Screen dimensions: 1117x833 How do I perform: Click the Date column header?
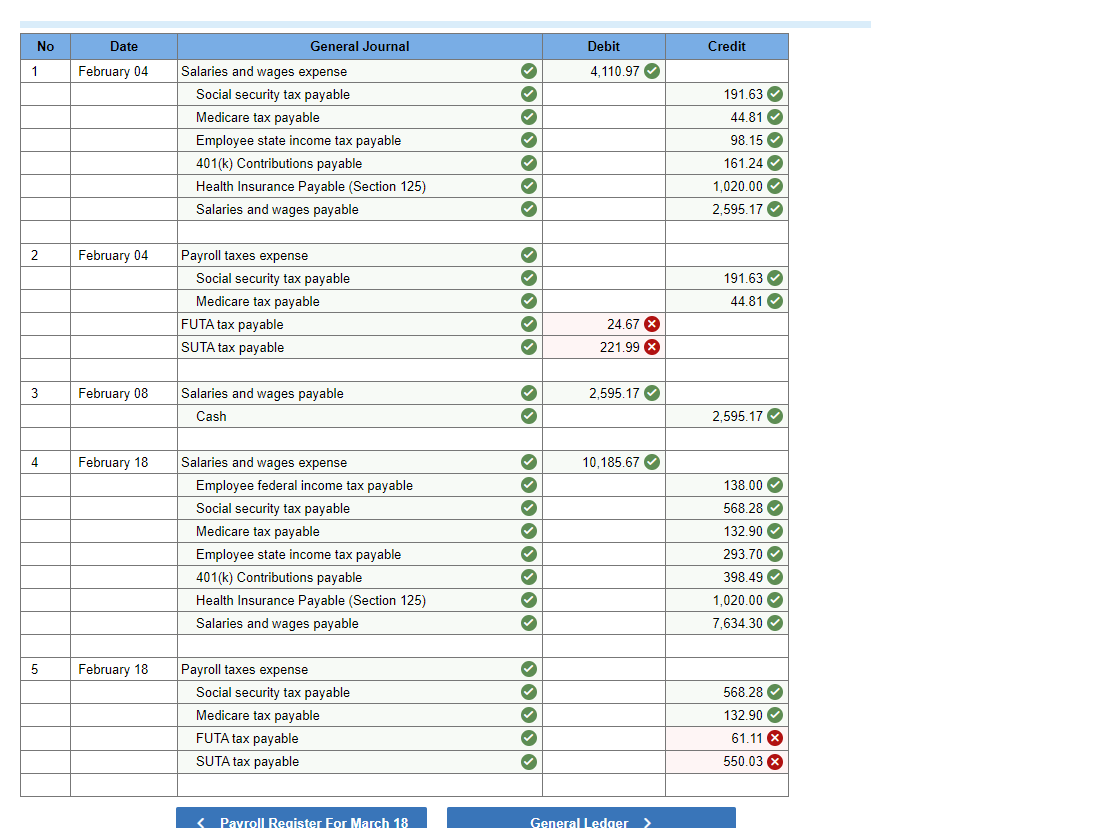(x=124, y=46)
